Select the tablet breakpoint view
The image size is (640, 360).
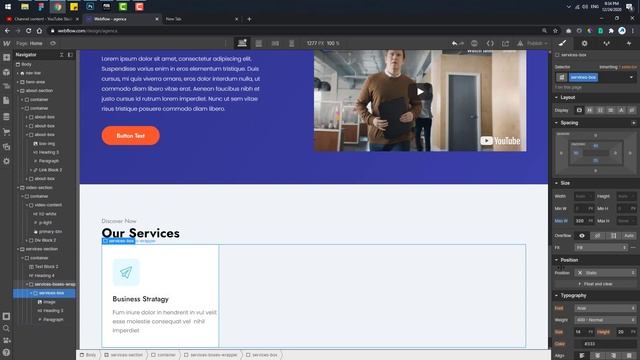point(259,43)
